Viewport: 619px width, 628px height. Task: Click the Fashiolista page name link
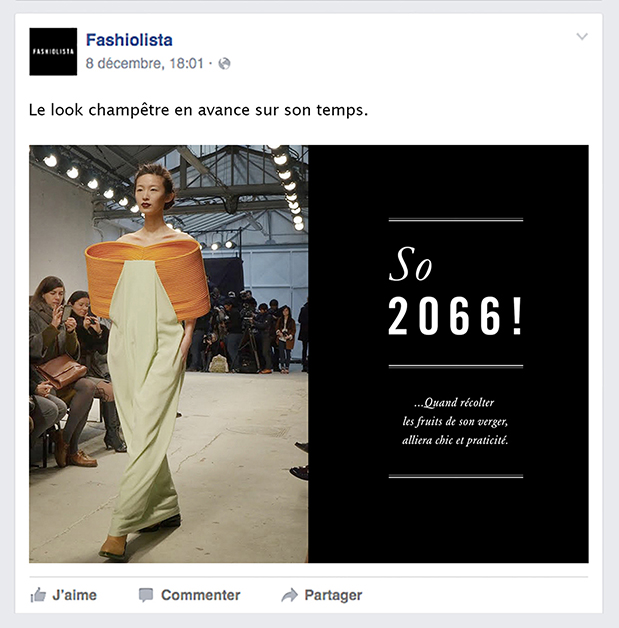[129, 40]
